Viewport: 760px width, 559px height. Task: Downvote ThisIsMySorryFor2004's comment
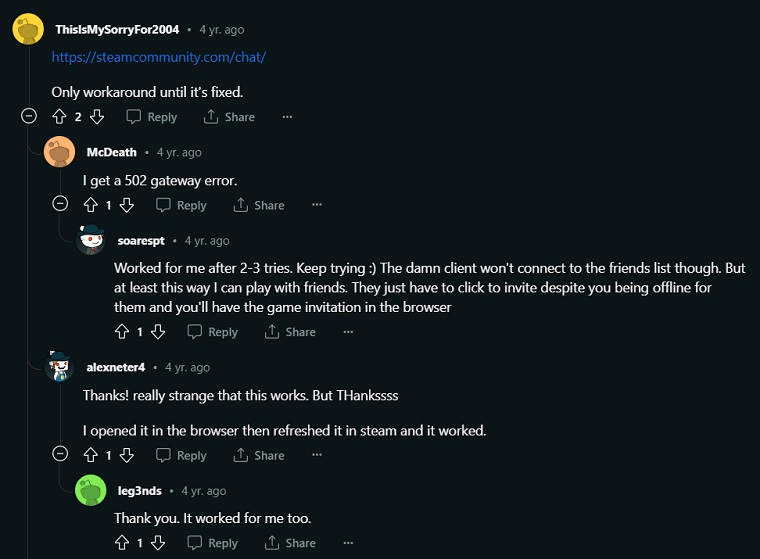(97, 117)
